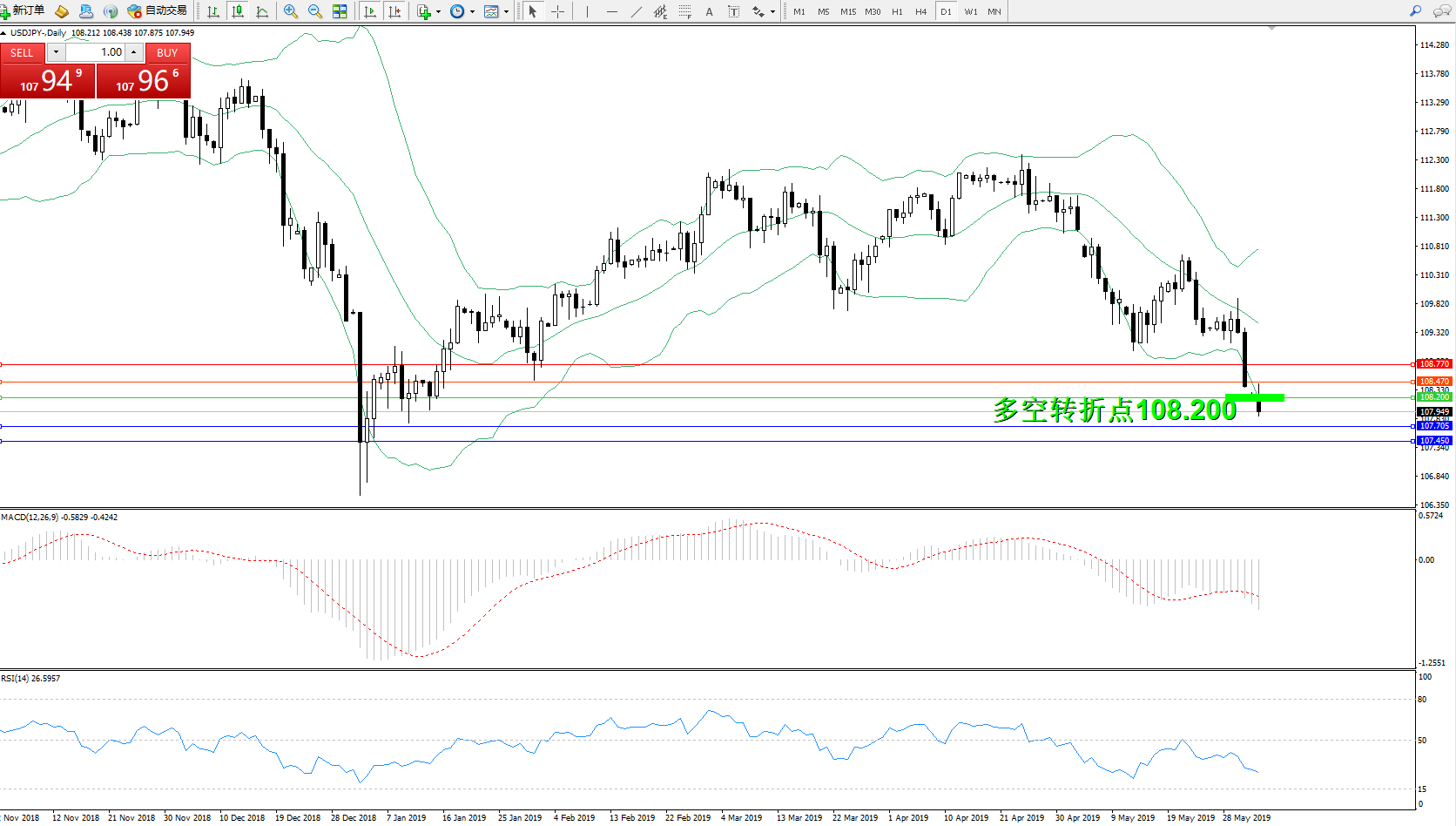This screenshot has width=1456, height=826.
Task: Switch chart to bar chart mode
Action: 213,11
